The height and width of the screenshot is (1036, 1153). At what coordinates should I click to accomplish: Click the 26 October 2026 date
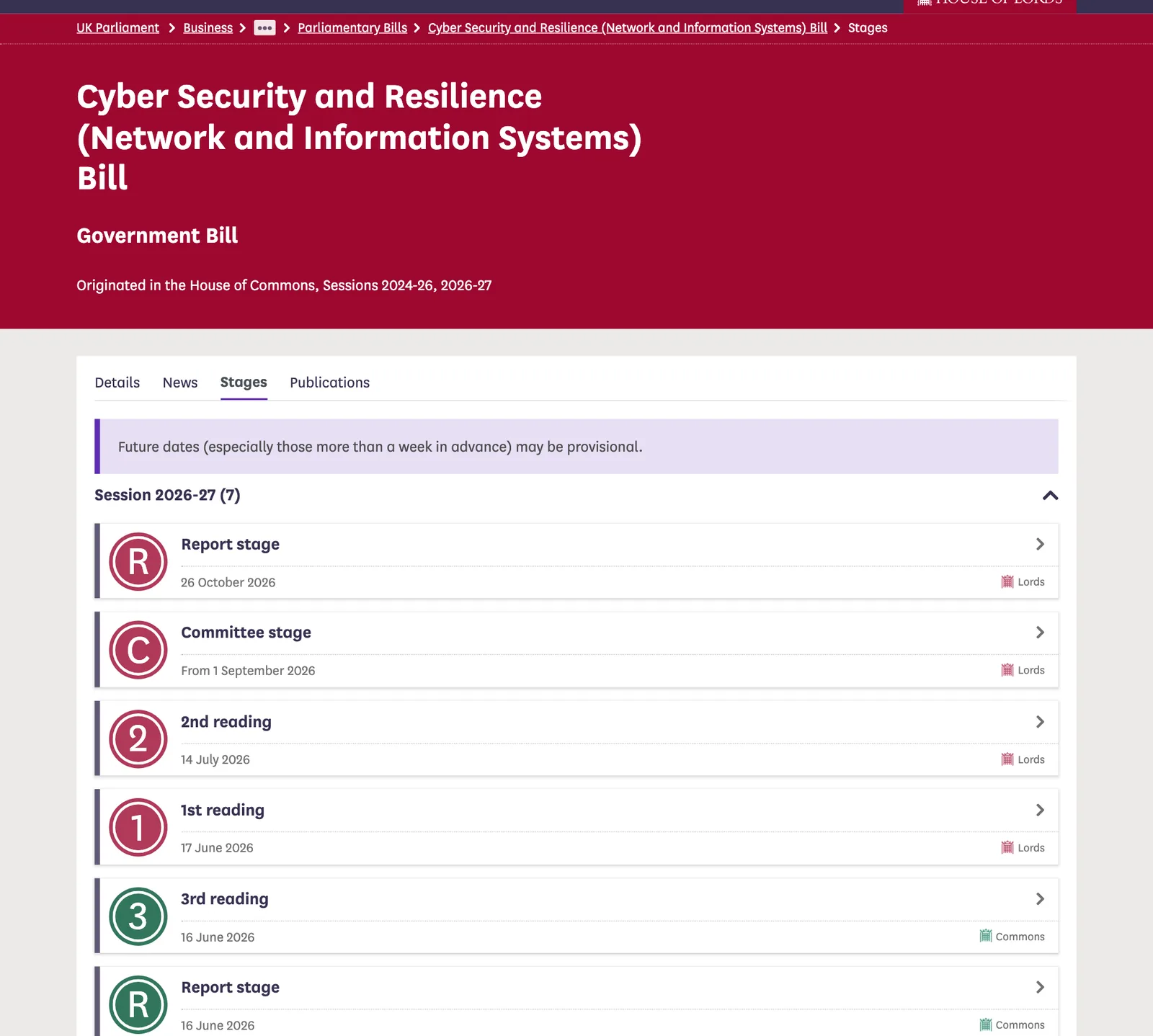(228, 582)
